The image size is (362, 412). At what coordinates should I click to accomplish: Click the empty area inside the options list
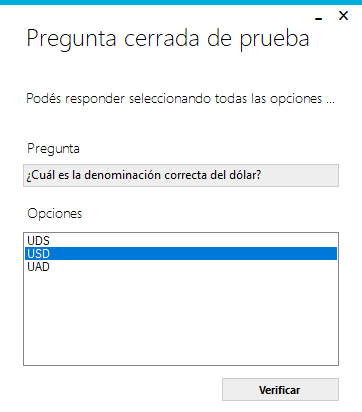coord(181,318)
